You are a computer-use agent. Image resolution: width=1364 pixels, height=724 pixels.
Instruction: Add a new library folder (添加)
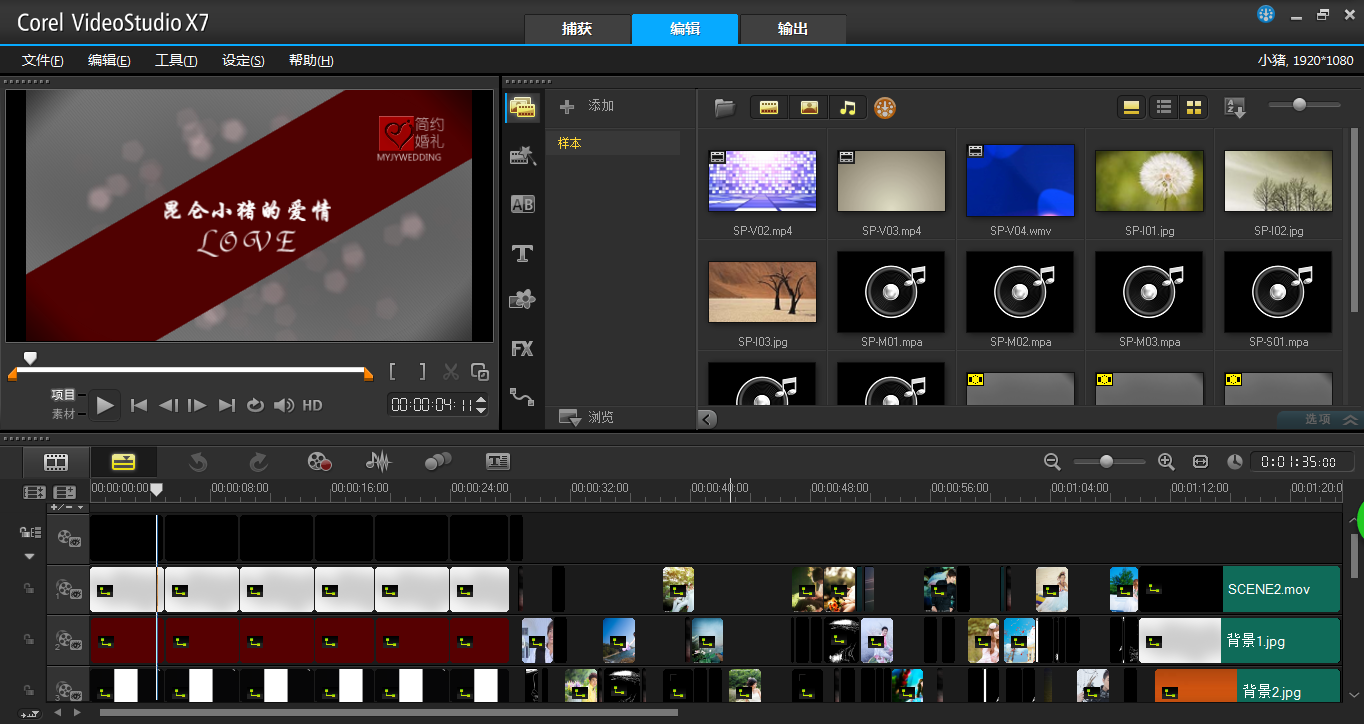(x=587, y=106)
